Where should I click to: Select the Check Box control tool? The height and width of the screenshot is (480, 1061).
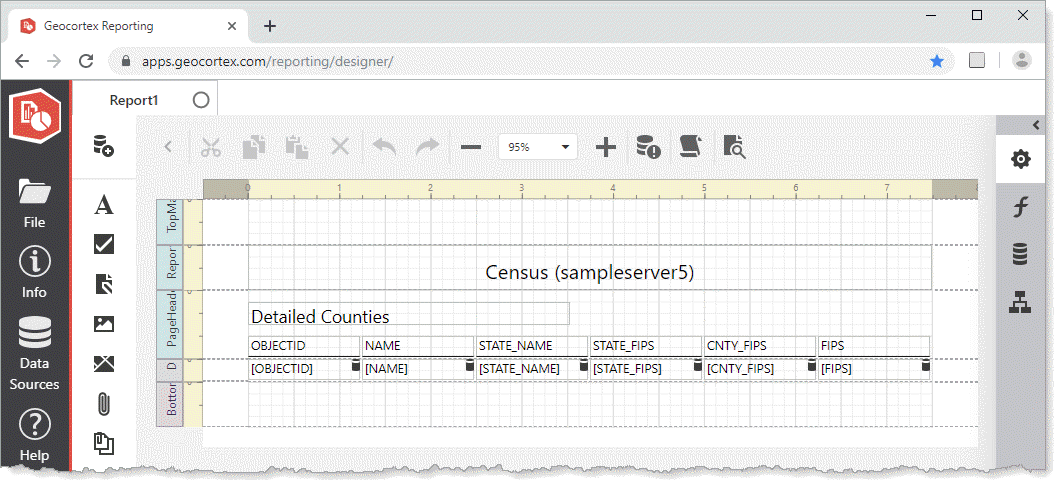point(104,244)
